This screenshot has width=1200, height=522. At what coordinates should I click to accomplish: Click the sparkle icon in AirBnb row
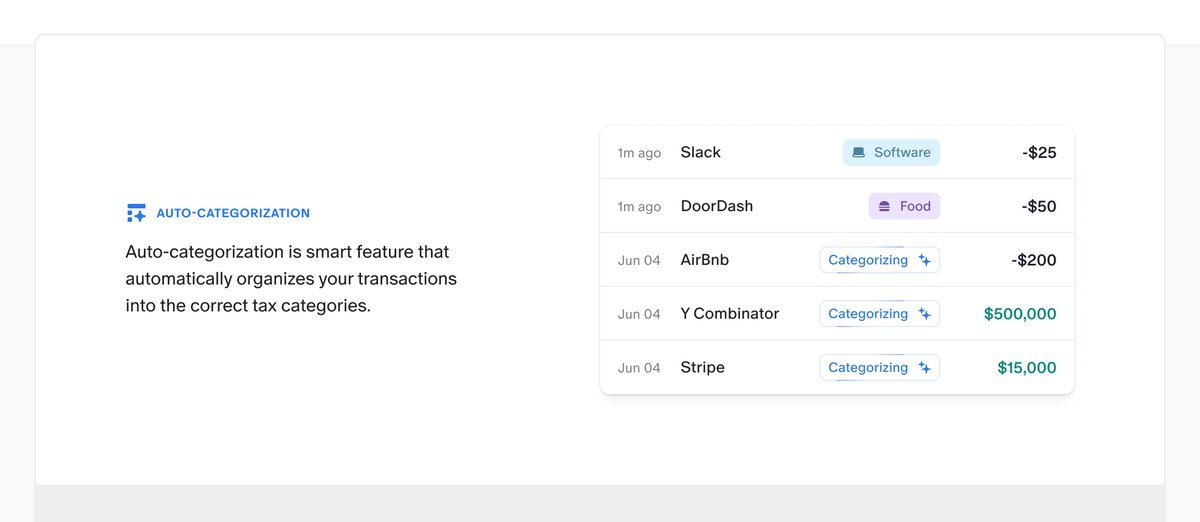[925, 260]
